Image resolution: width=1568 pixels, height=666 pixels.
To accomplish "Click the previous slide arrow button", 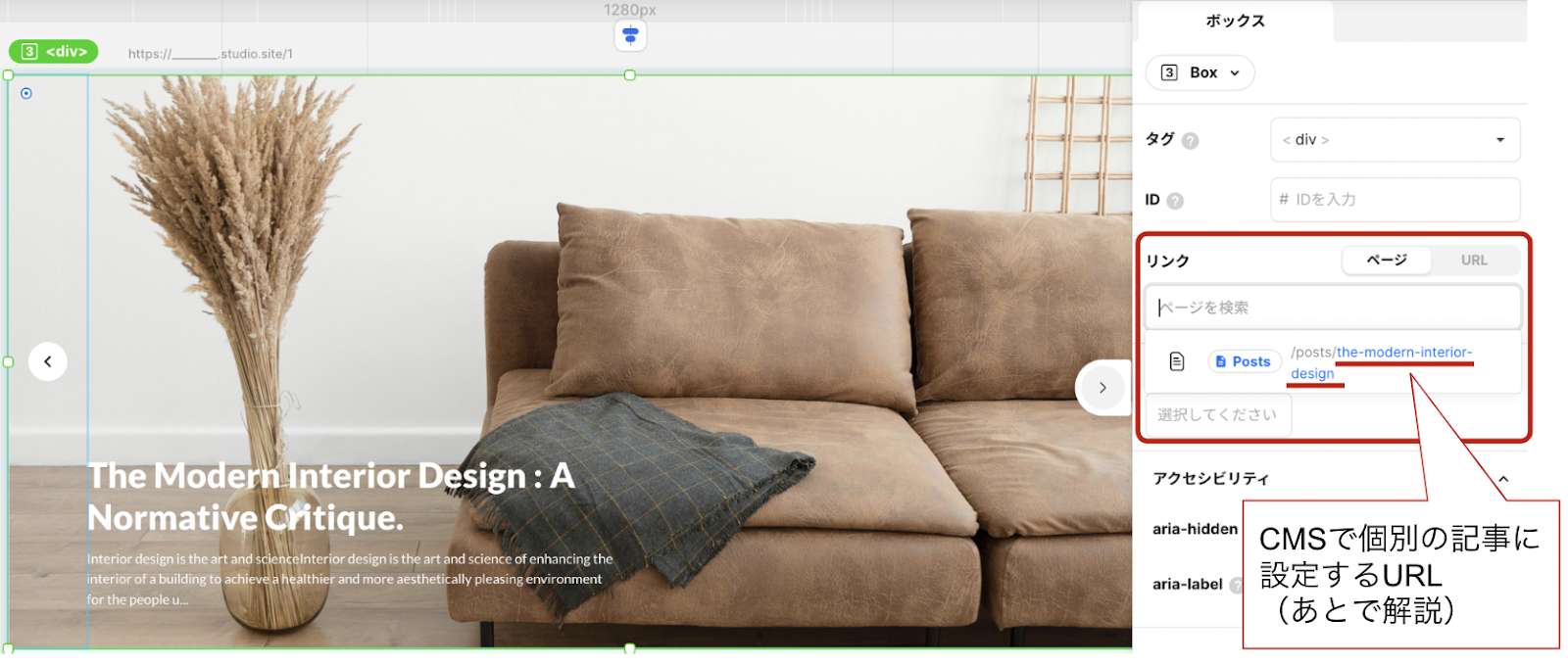I will (48, 361).
